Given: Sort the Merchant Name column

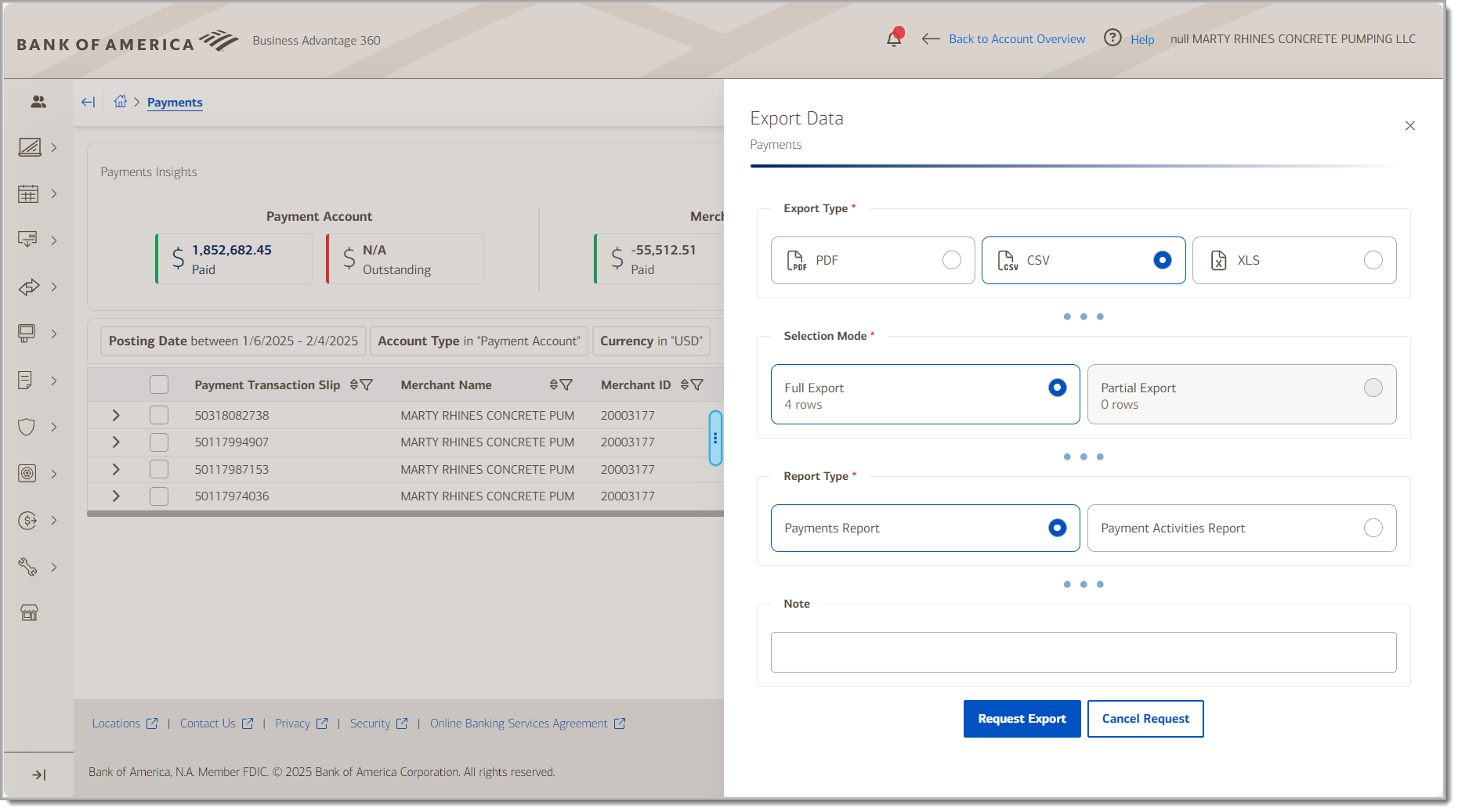Looking at the screenshot, I should coord(554,384).
